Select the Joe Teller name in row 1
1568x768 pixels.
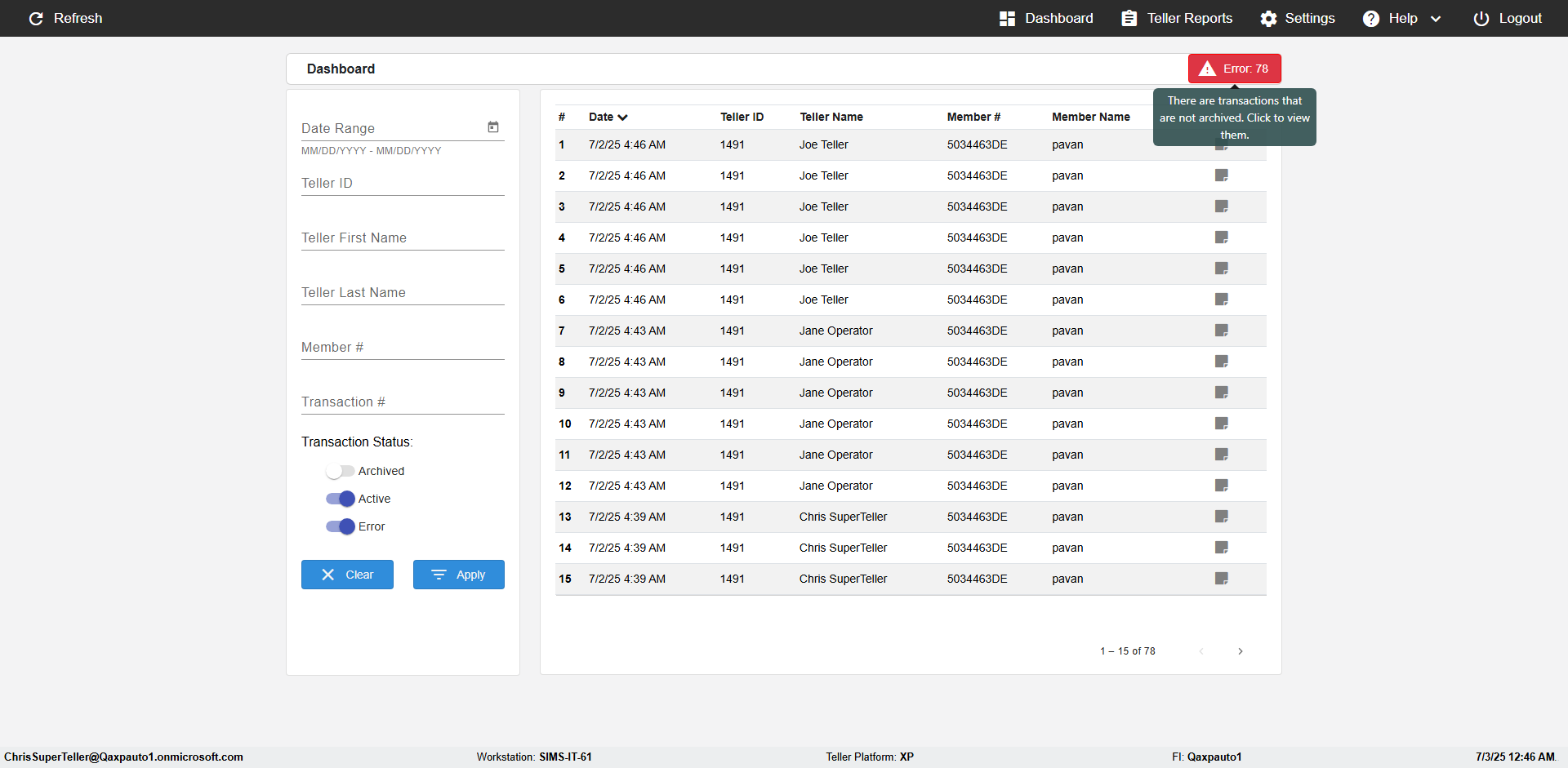(x=824, y=144)
